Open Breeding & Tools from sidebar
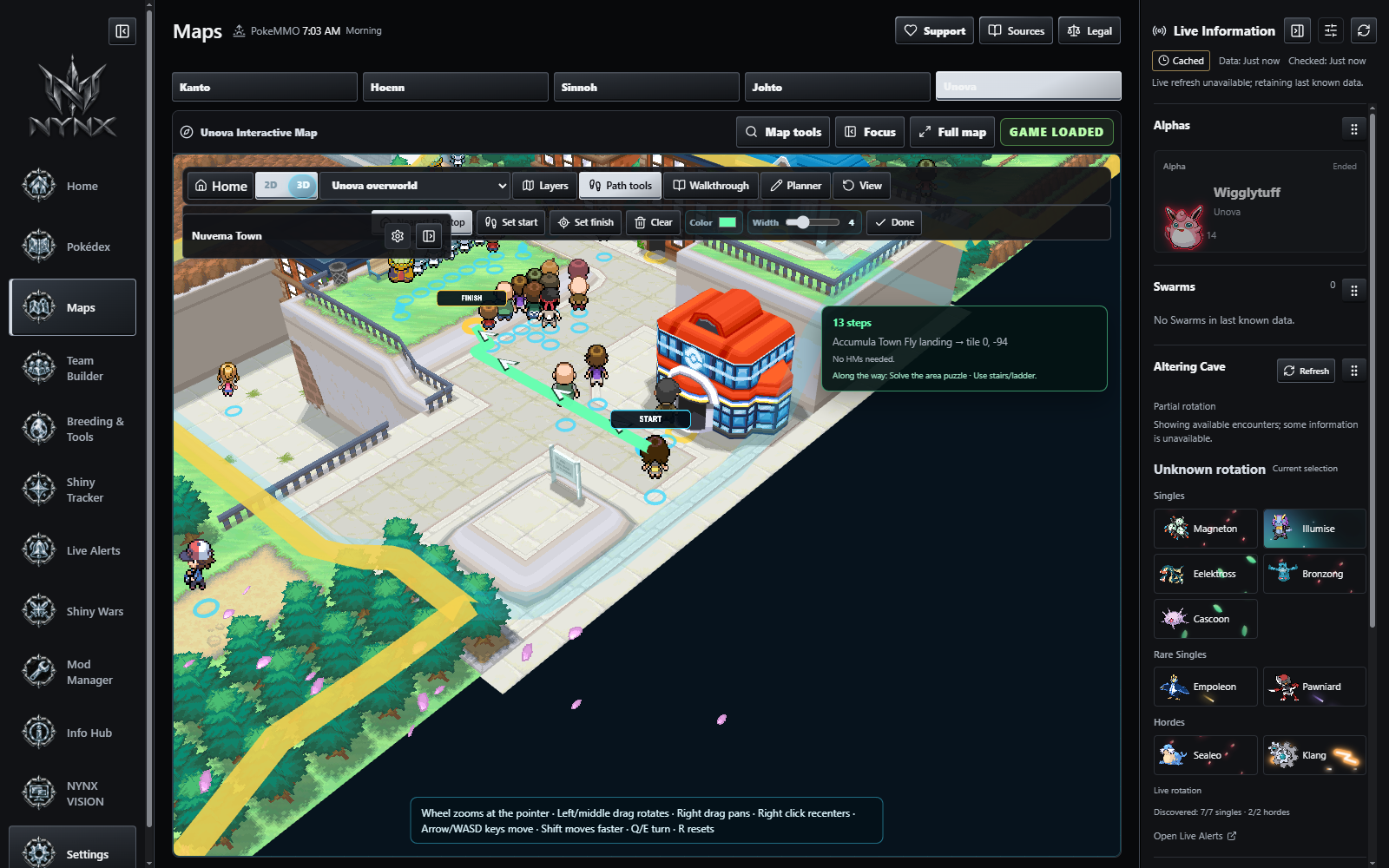This screenshot has width=1389, height=868. coord(73,429)
